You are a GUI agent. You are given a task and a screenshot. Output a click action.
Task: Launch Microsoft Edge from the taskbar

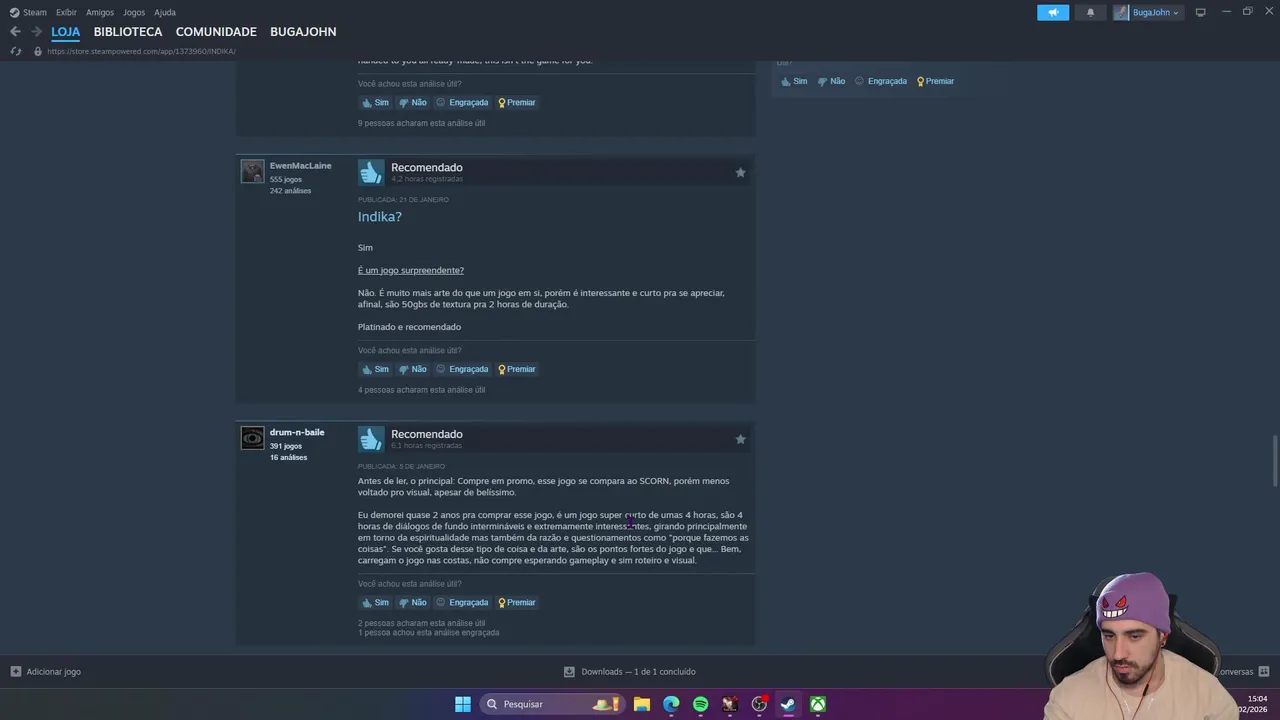click(x=671, y=704)
